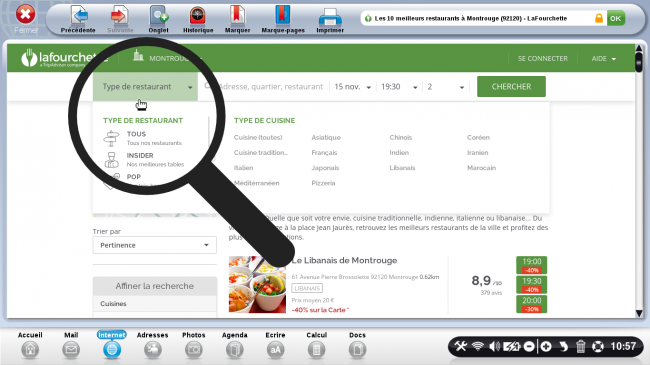
Task: Click the red Fermer close icon
Action: pos(26,15)
